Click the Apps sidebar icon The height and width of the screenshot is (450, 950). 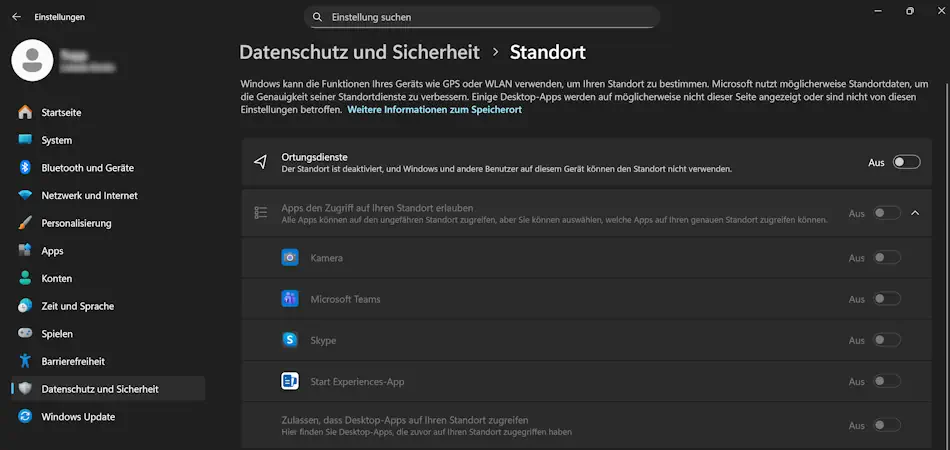tap(25, 251)
